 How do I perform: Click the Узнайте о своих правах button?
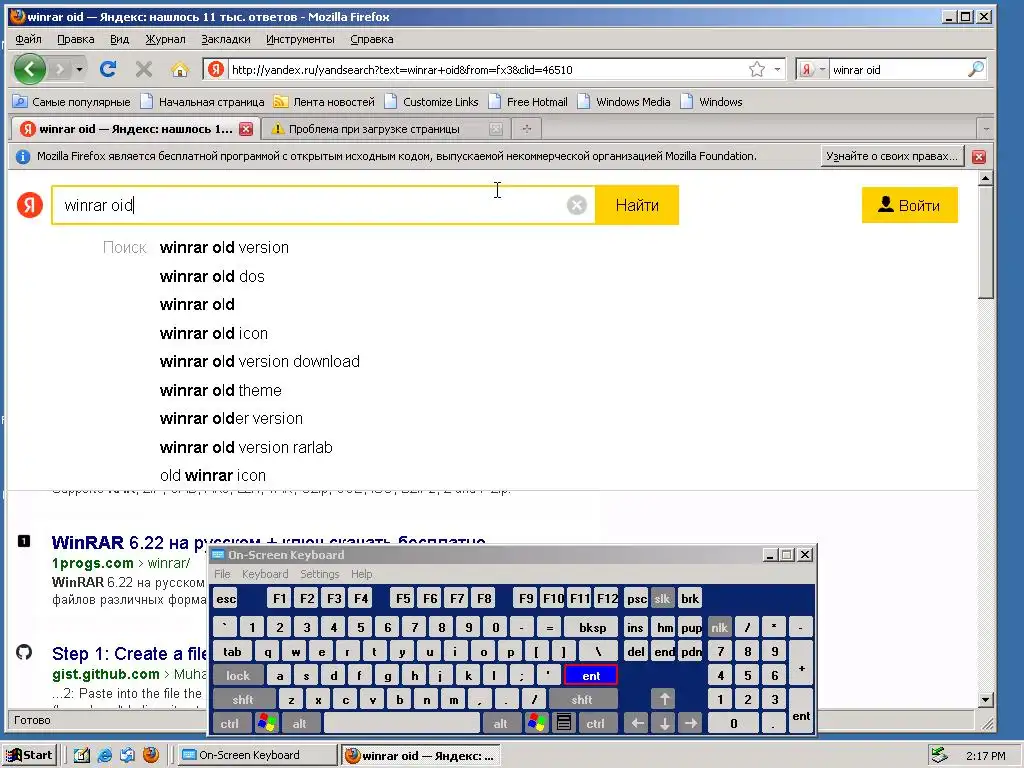(891, 157)
